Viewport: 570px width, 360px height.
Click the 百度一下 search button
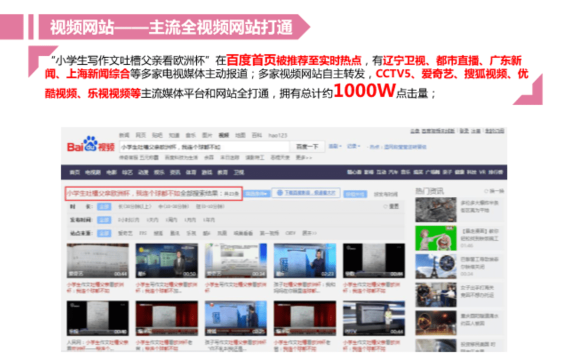click(307, 147)
